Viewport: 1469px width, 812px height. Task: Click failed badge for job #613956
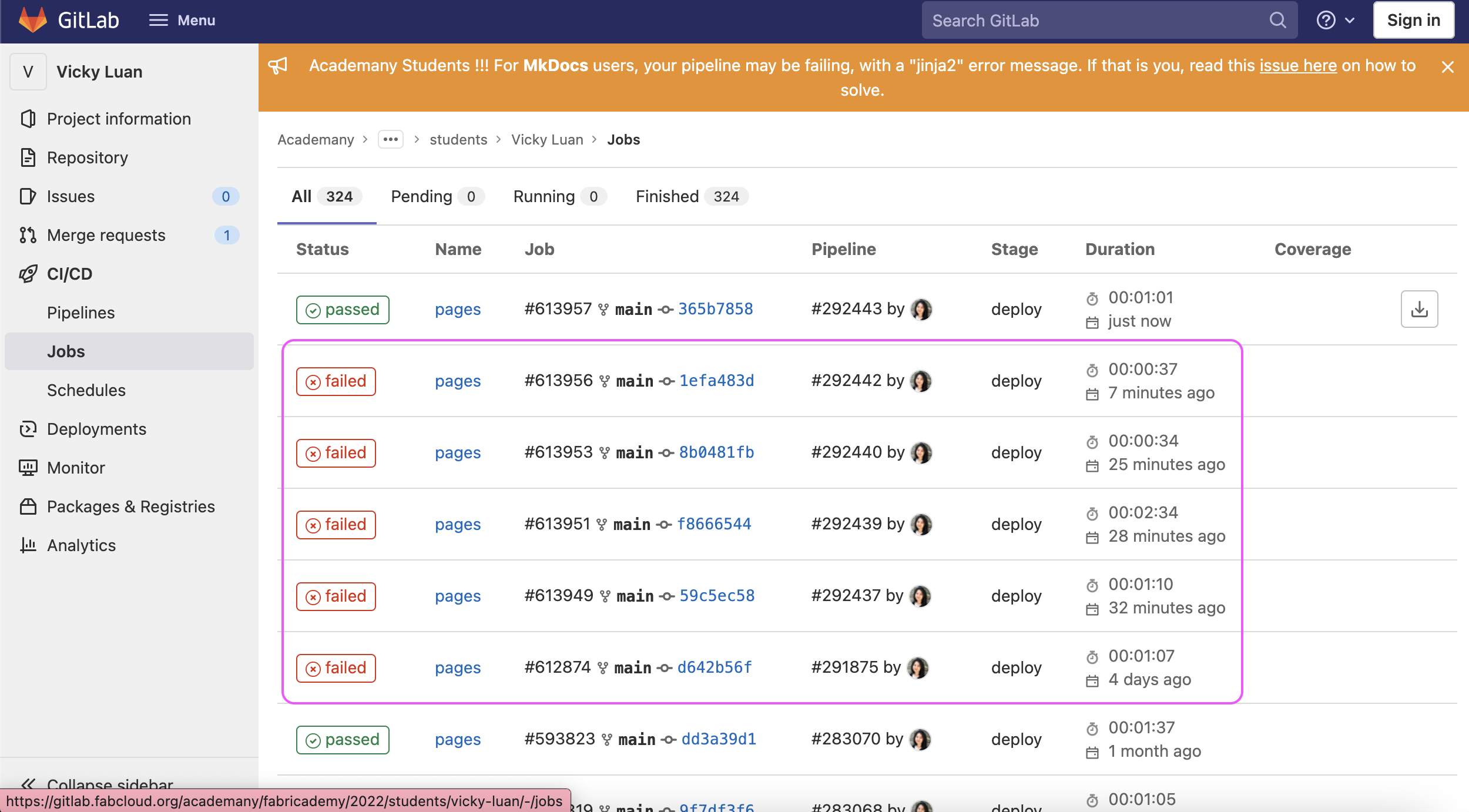[x=336, y=381]
